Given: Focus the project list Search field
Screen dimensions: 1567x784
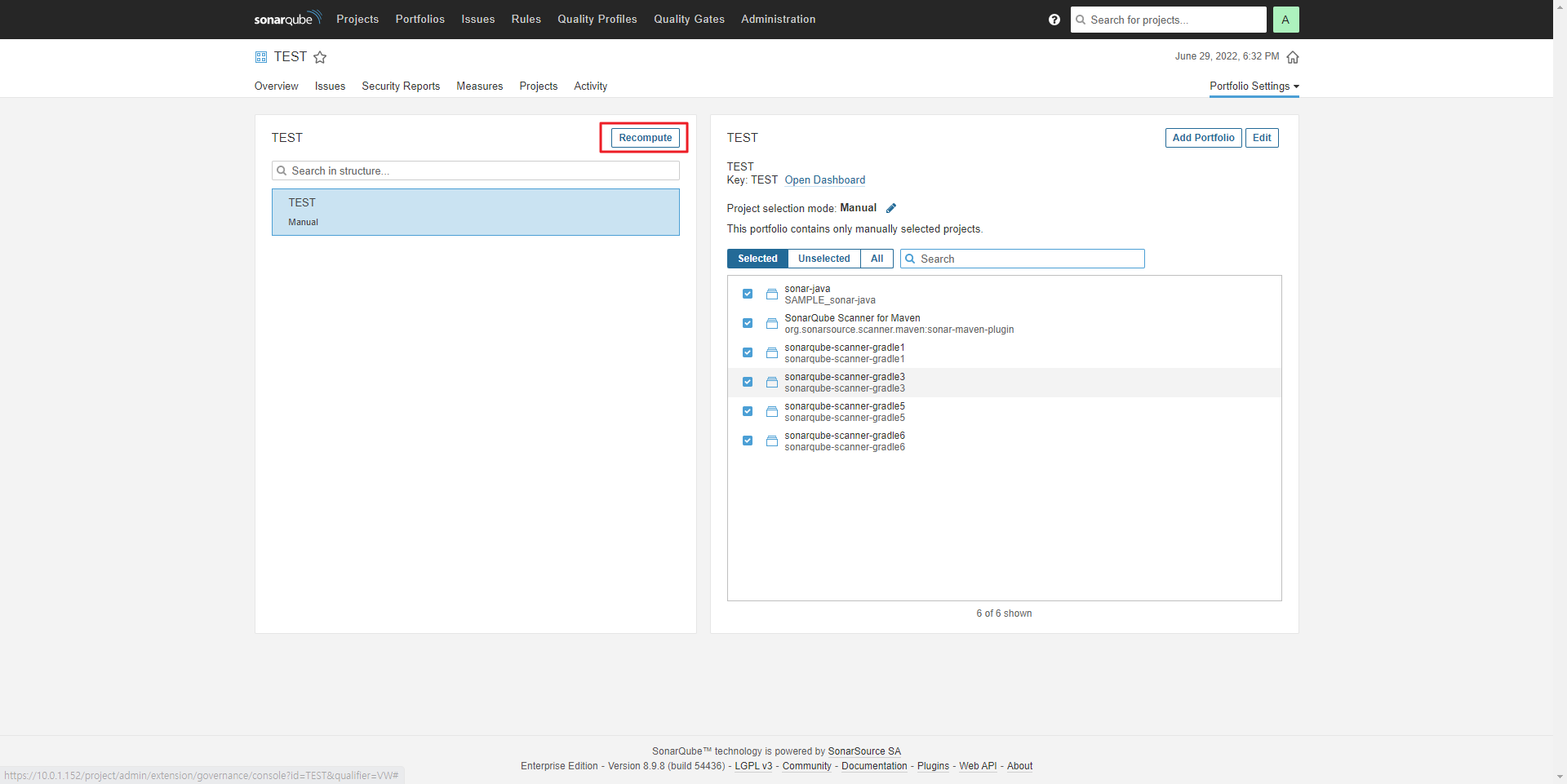Looking at the screenshot, I should [1023, 259].
